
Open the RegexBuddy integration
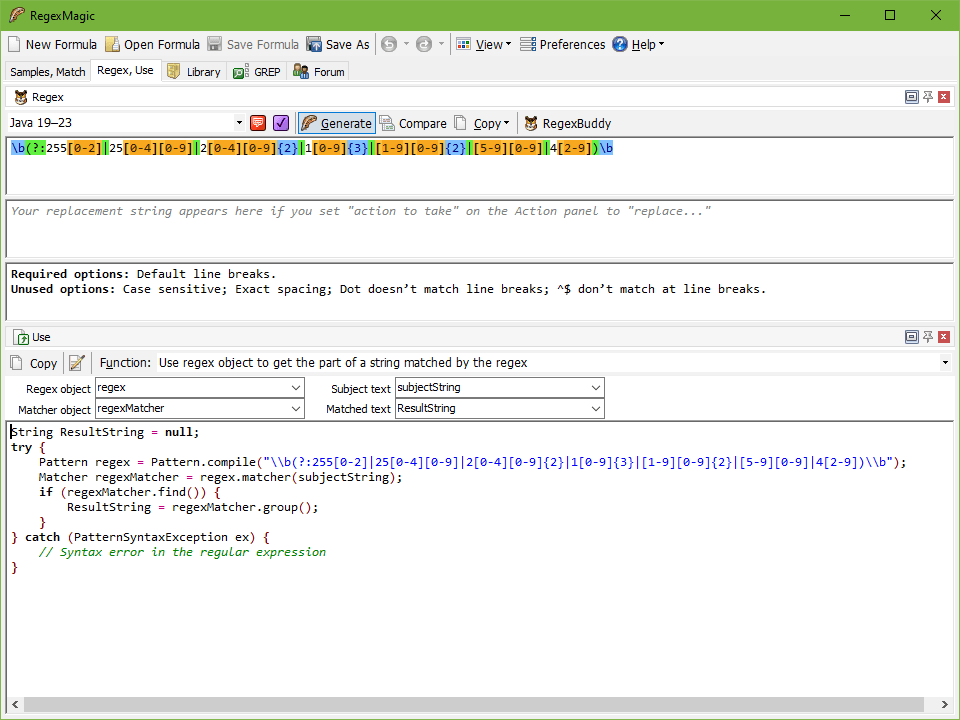click(x=567, y=123)
